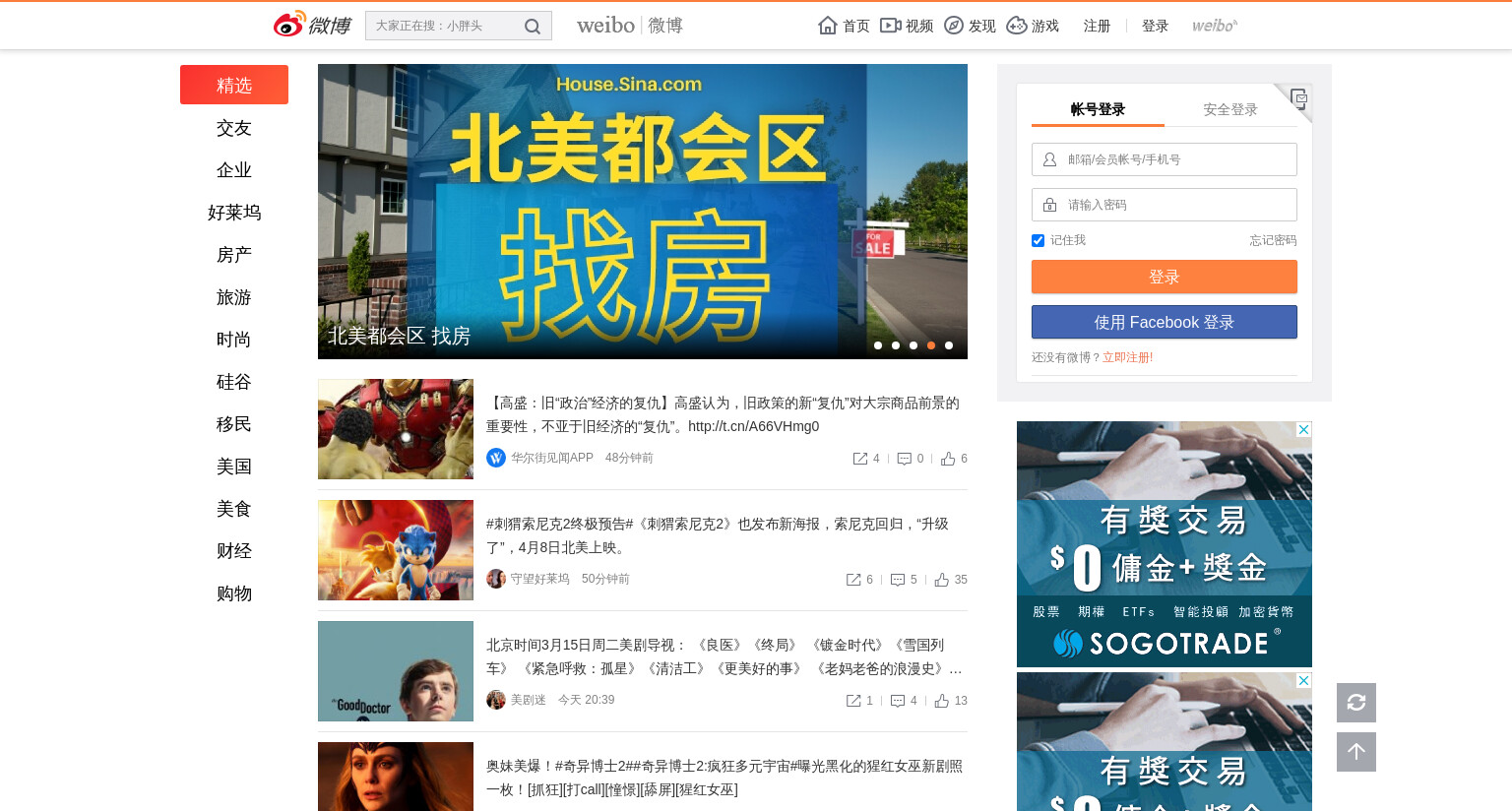Screen dimensions: 1512x811
Task: Switch to QR code login corner icon
Action: pos(1298,97)
